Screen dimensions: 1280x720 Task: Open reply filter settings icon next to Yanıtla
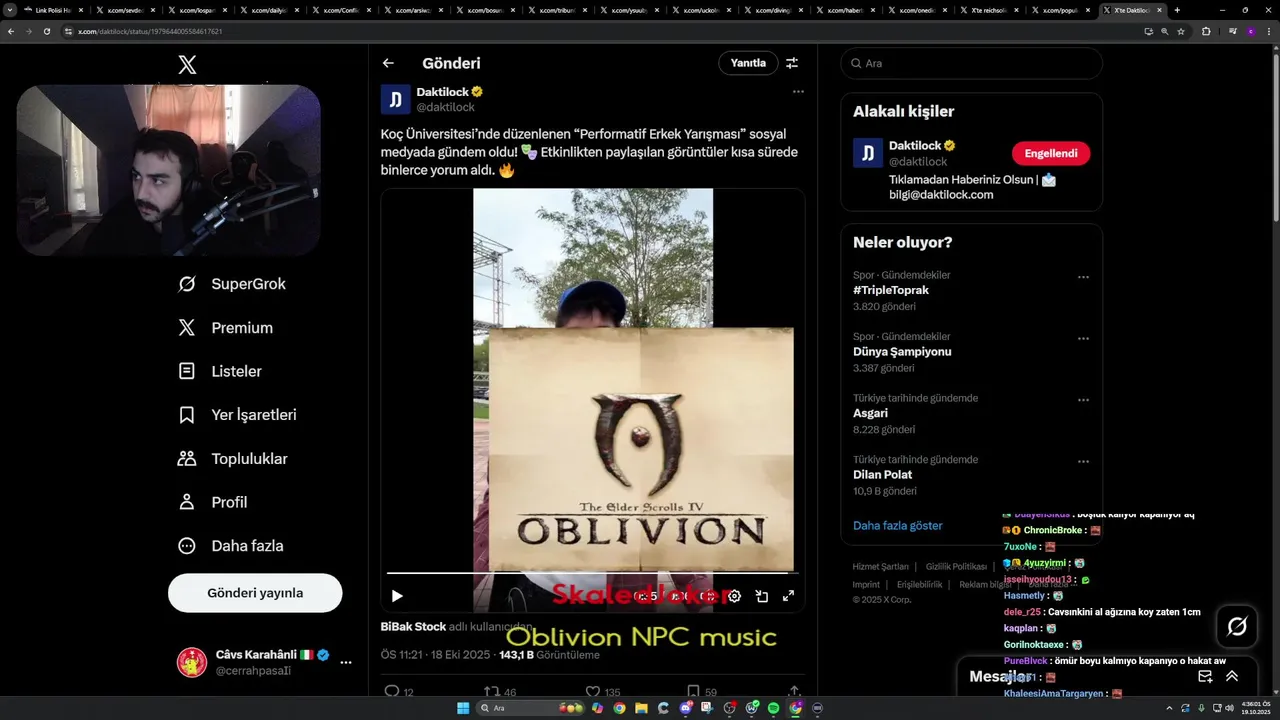[x=792, y=63]
